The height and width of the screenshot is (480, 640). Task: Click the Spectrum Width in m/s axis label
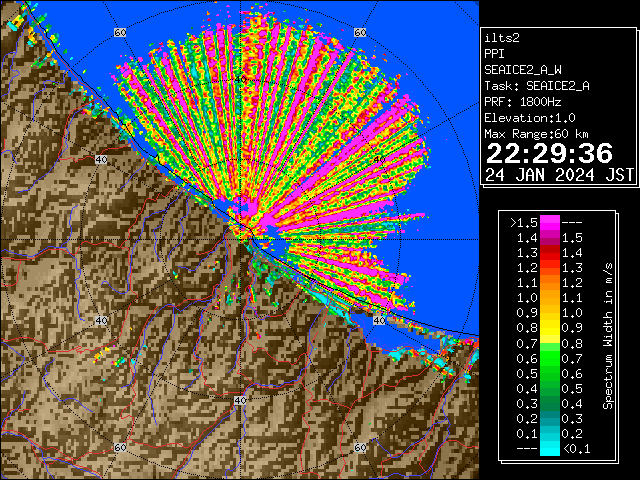click(608, 336)
